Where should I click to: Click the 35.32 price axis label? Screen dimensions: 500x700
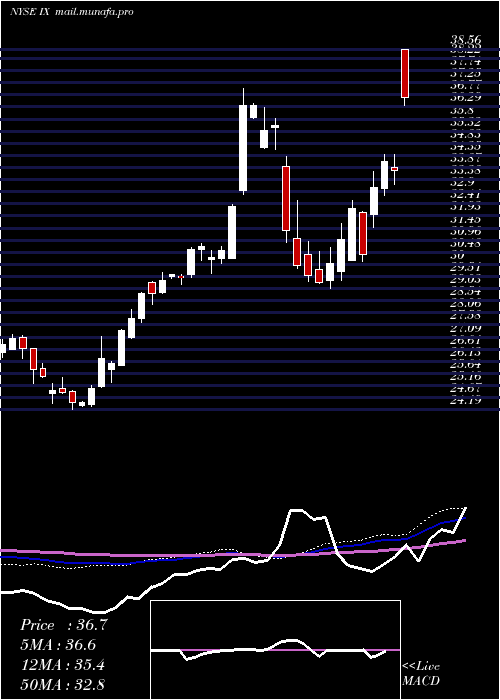coord(465,122)
